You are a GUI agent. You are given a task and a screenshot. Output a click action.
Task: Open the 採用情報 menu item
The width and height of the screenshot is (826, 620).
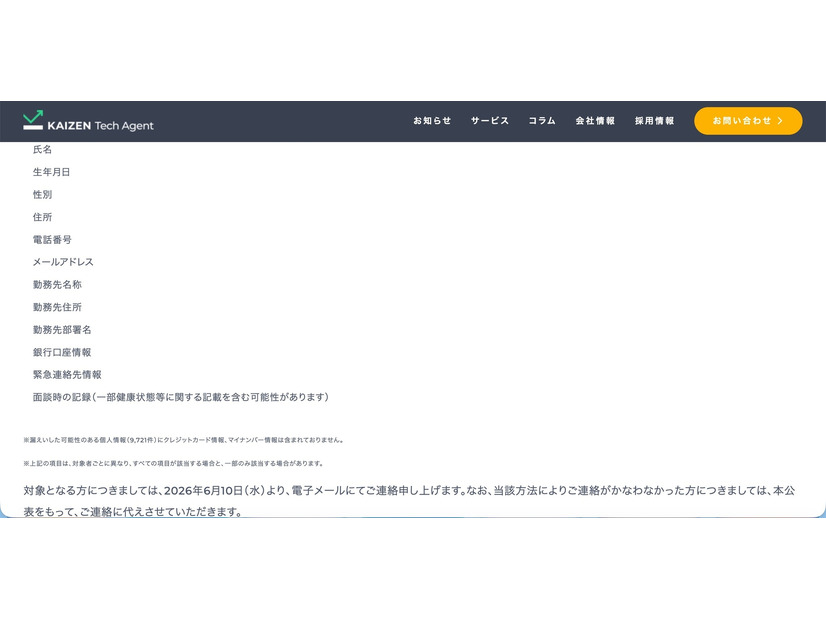pyautogui.click(x=654, y=121)
